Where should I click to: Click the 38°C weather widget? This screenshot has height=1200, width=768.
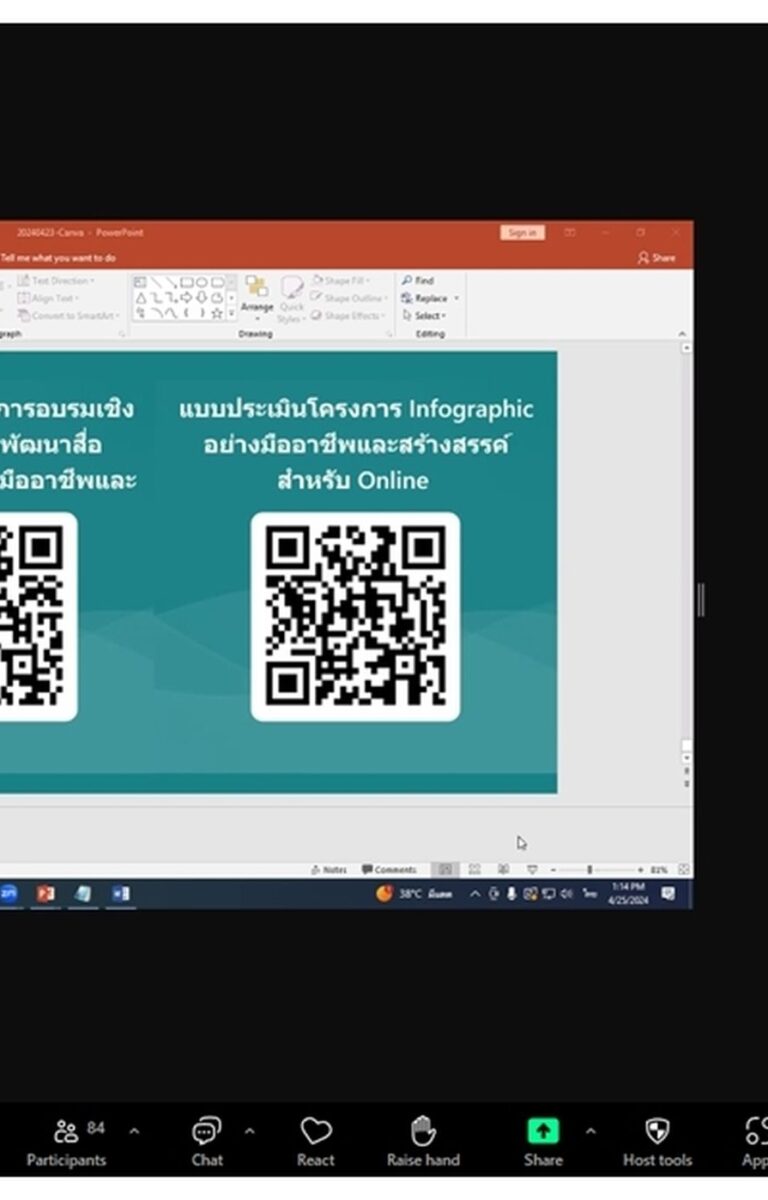point(414,894)
